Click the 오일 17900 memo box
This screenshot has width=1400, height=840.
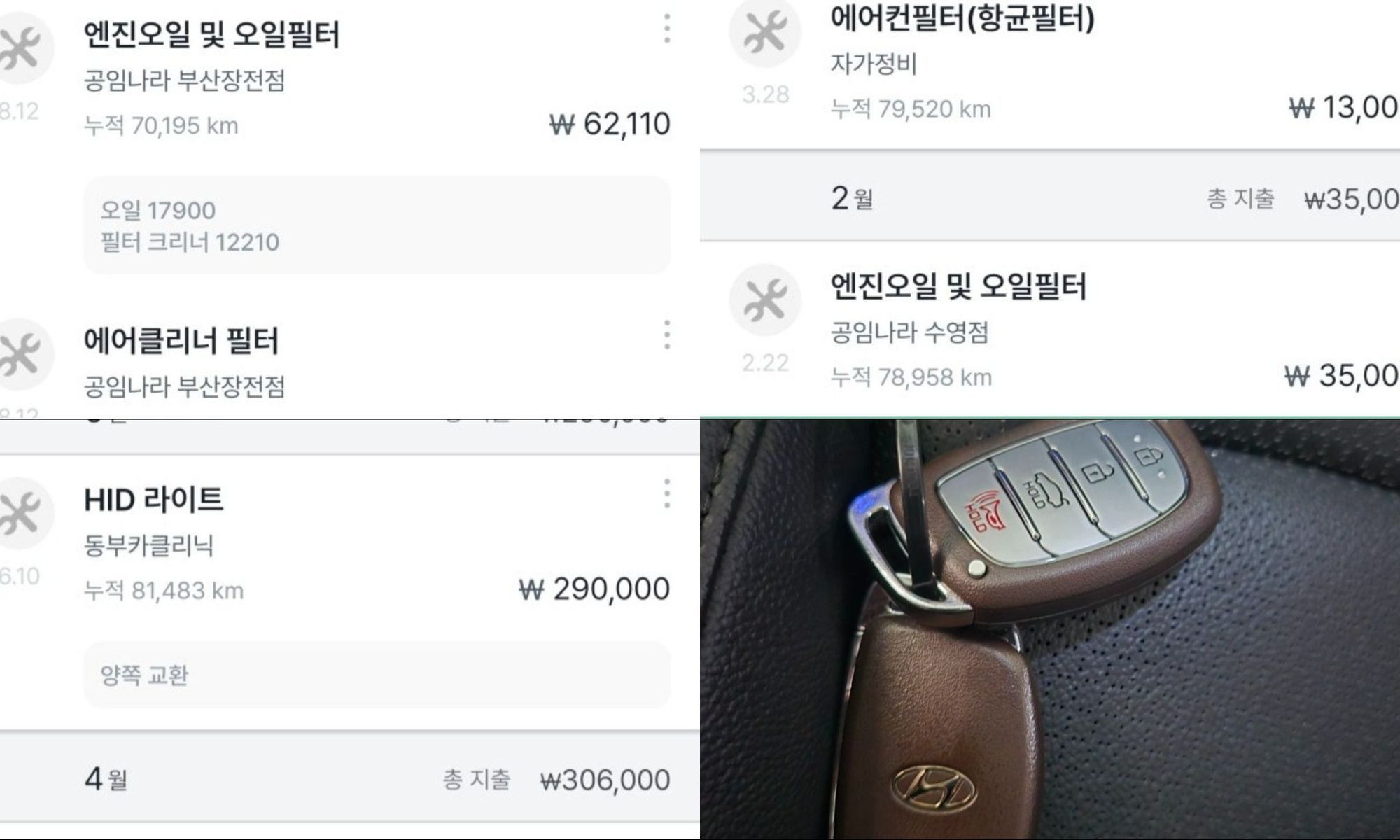[x=377, y=225]
